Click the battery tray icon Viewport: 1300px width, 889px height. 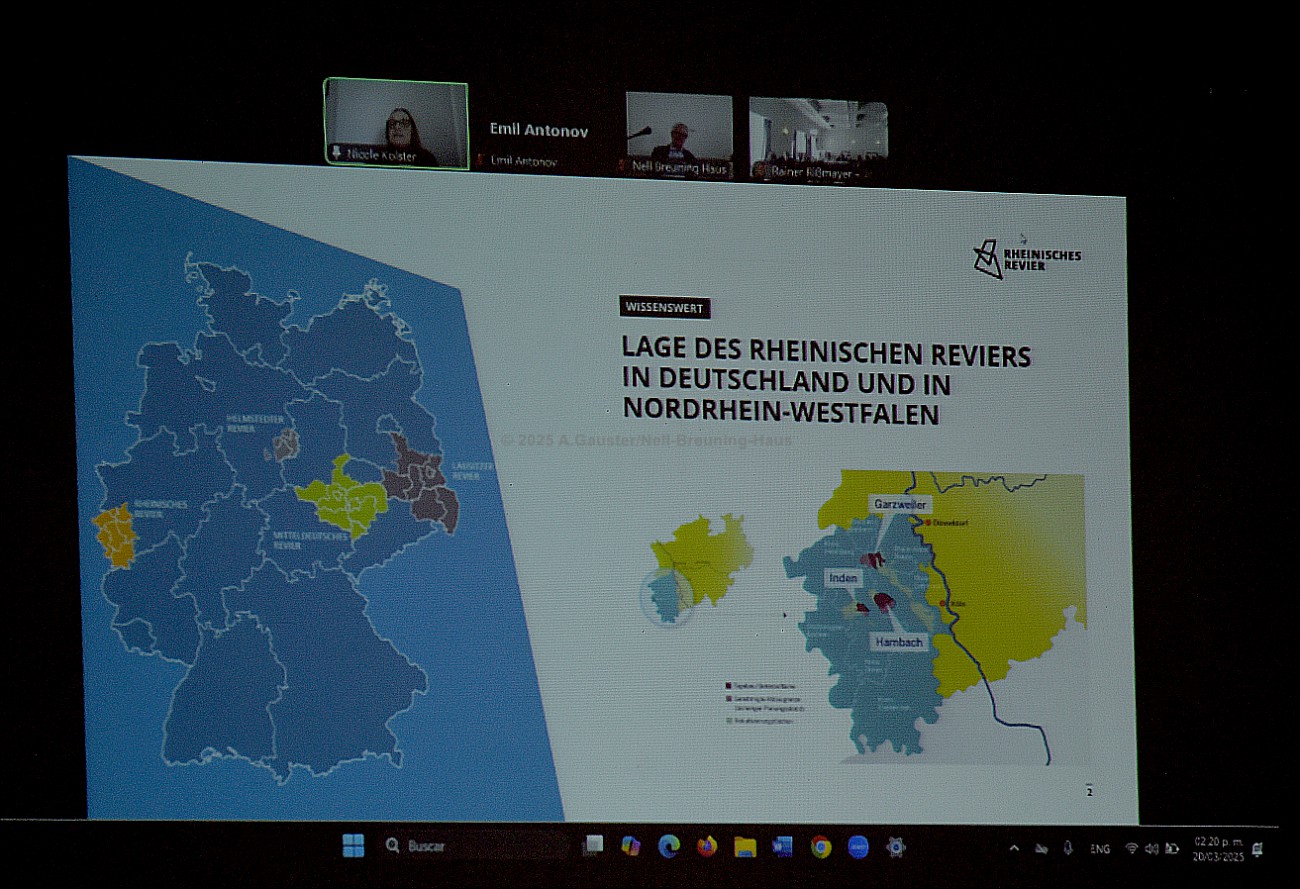[1172, 849]
